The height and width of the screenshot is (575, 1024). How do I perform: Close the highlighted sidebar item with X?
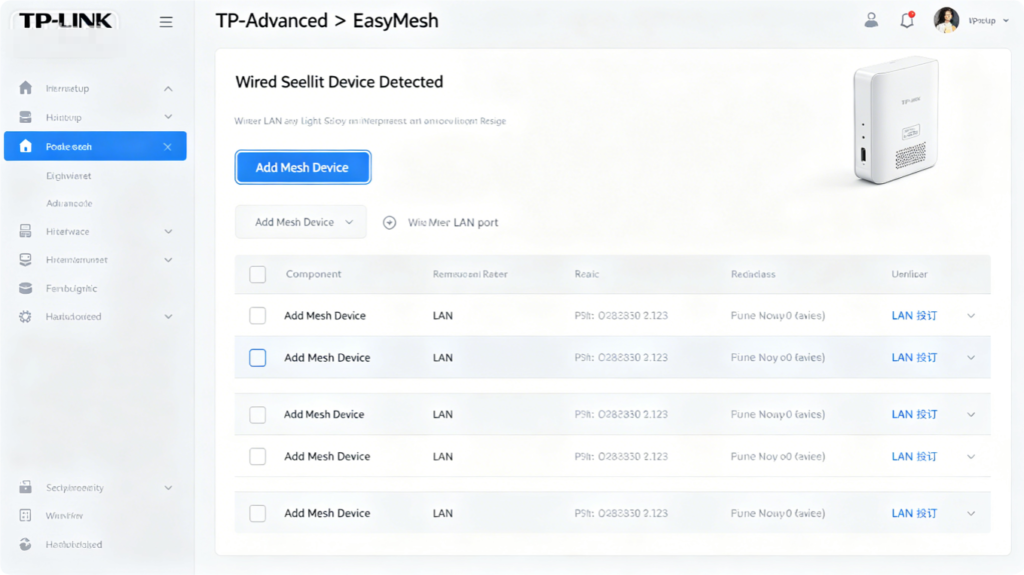pyautogui.click(x=167, y=146)
